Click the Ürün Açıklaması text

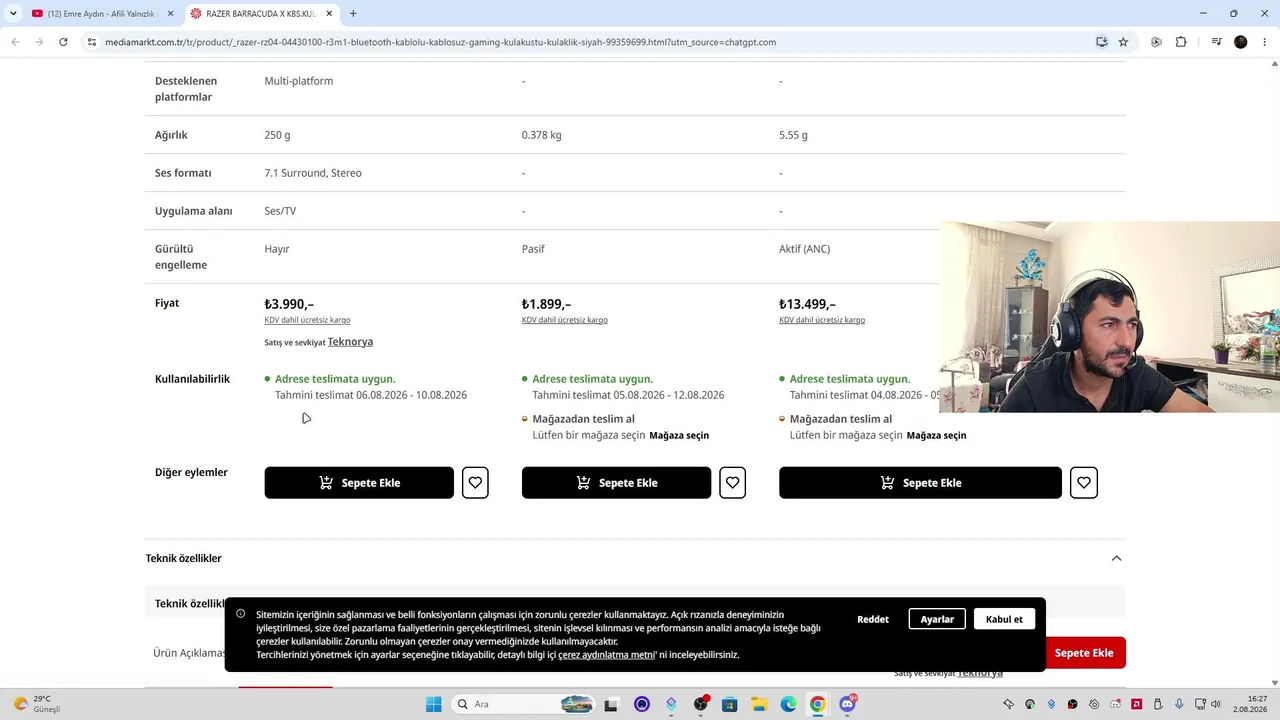[x=189, y=653]
